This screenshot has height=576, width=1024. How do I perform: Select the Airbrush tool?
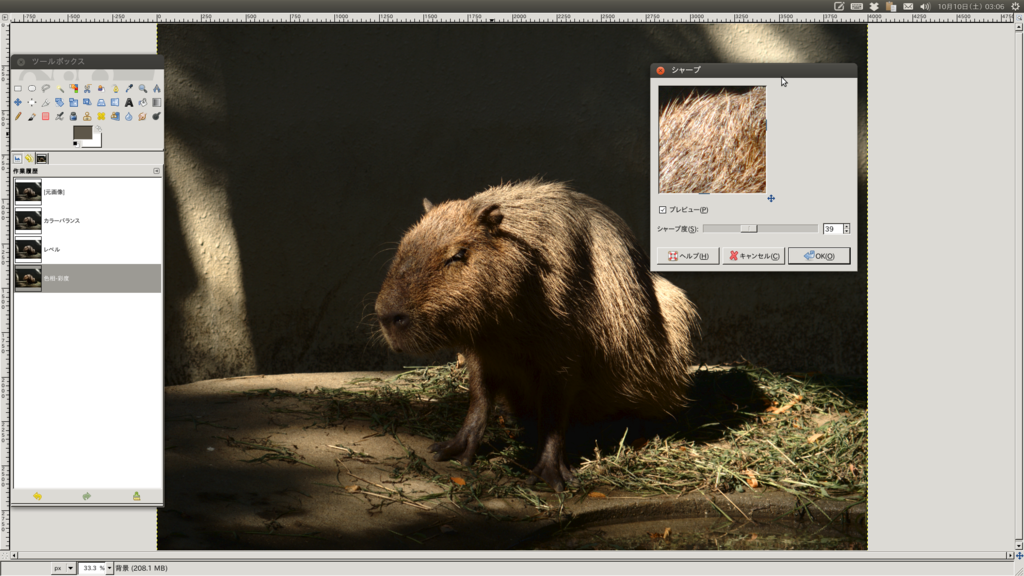(59, 116)
